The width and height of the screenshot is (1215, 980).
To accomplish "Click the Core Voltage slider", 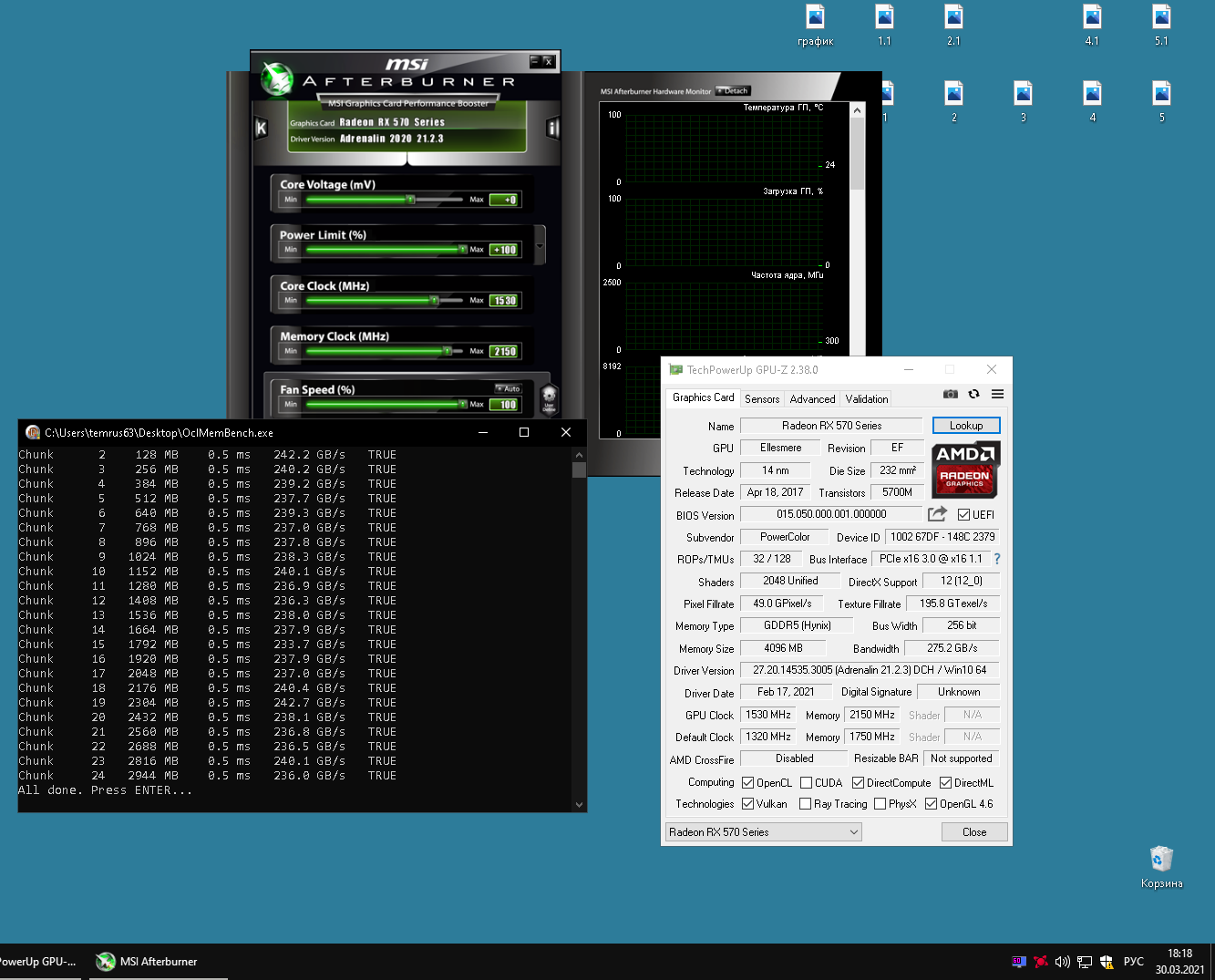I will pyautogui.click(x=384, y=199).
